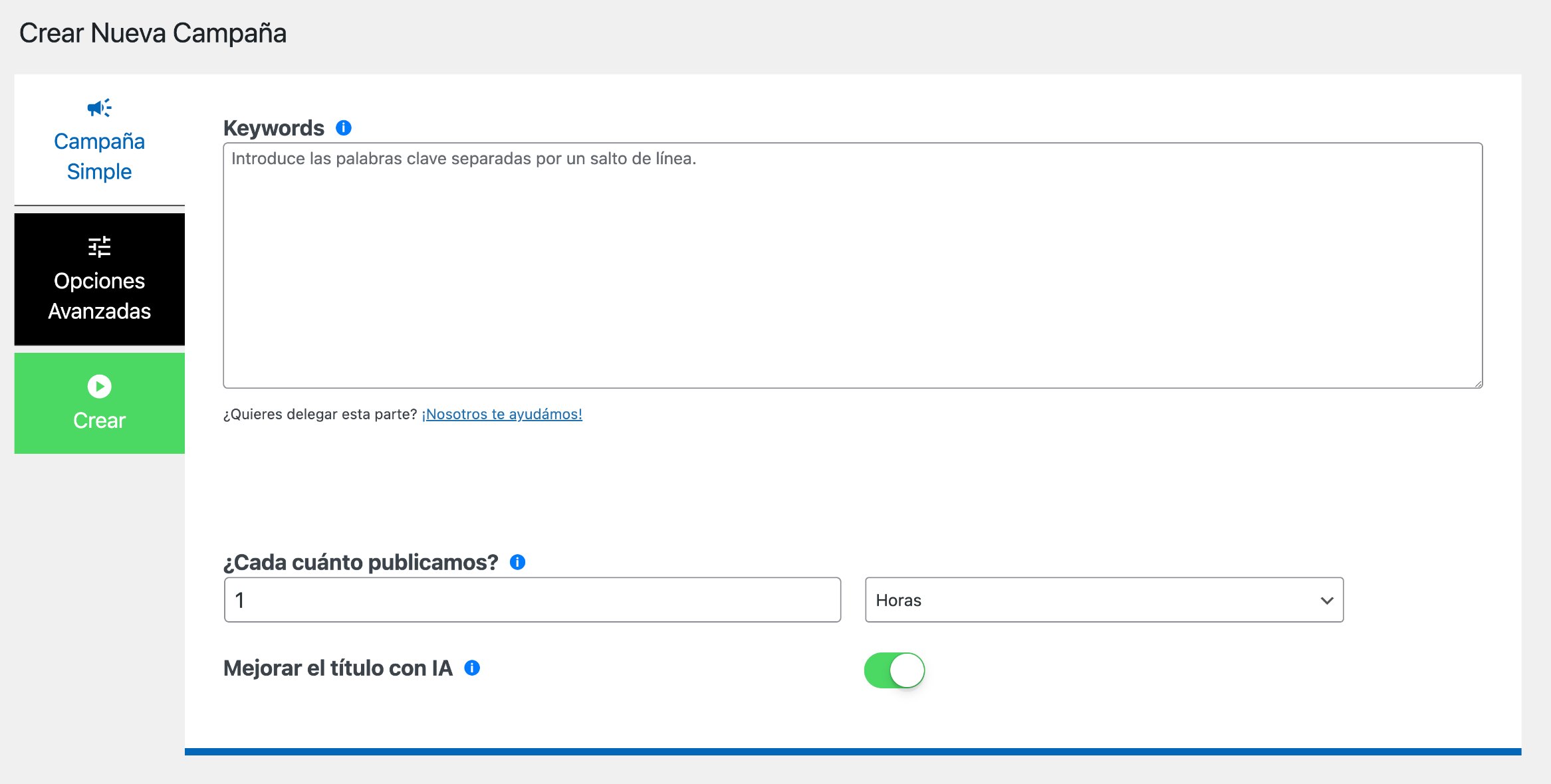
Task: Show the Keywords info tooltip icon
Action: [343, 128]
